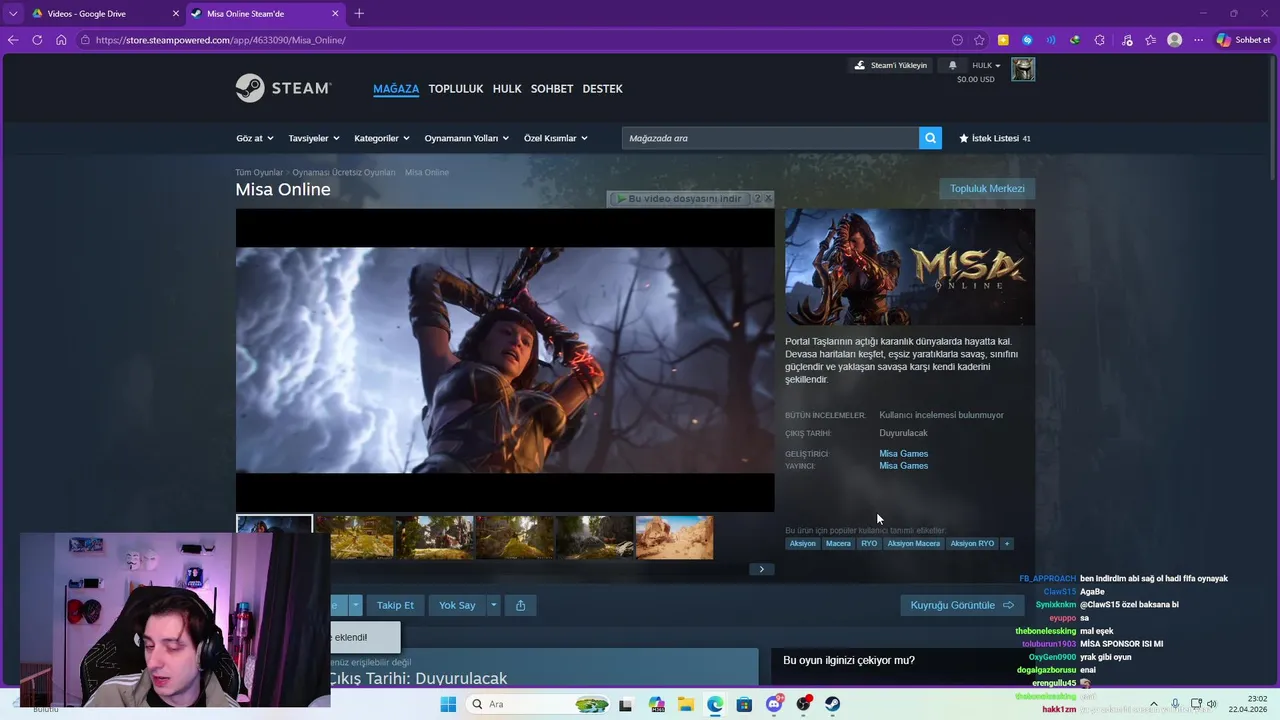The image size is (1280, 720).
Task: Click the store search magnifier button
Action: click(x=931, y=138)
